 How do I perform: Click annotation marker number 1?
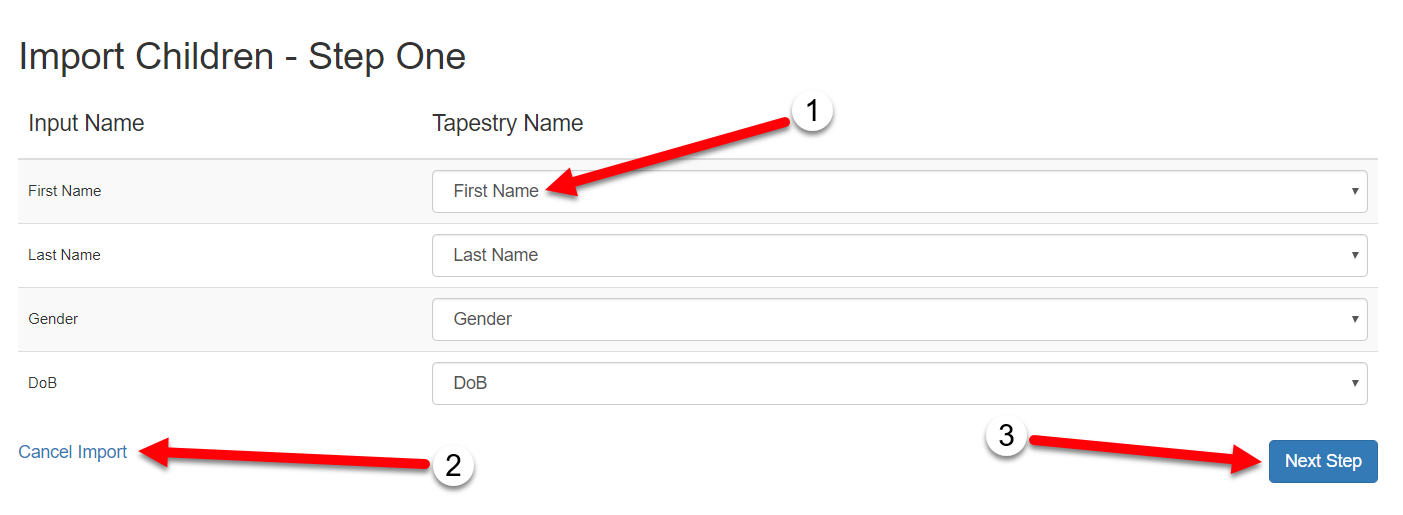click(x=812, y=112)
